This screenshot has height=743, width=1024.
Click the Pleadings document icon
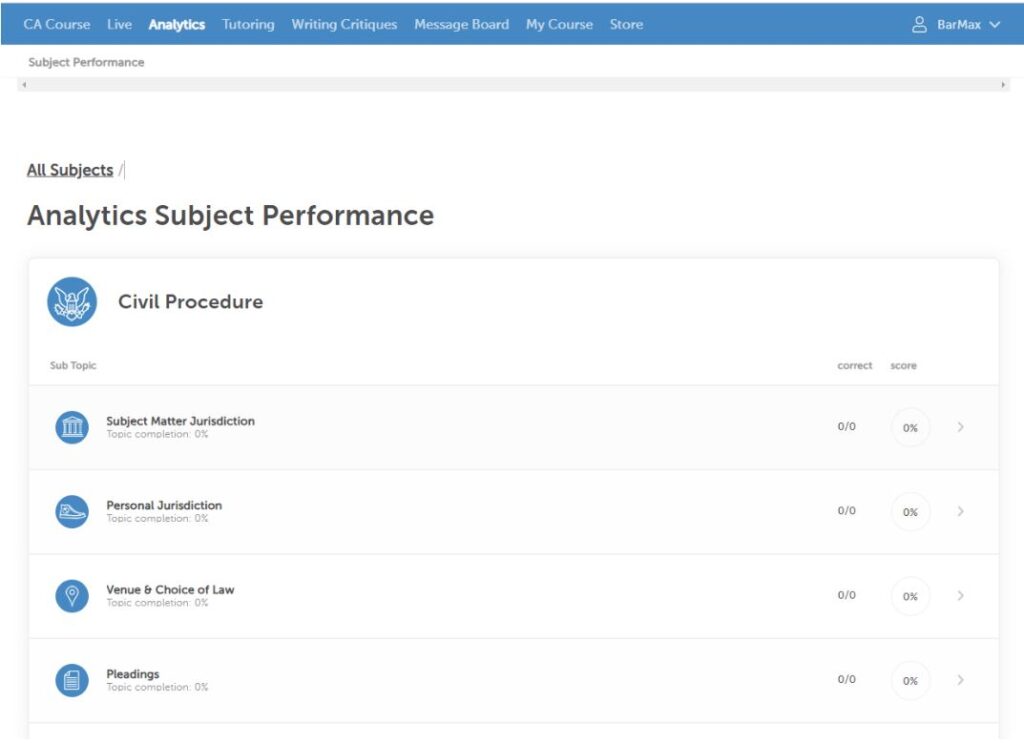click(72, 680)
